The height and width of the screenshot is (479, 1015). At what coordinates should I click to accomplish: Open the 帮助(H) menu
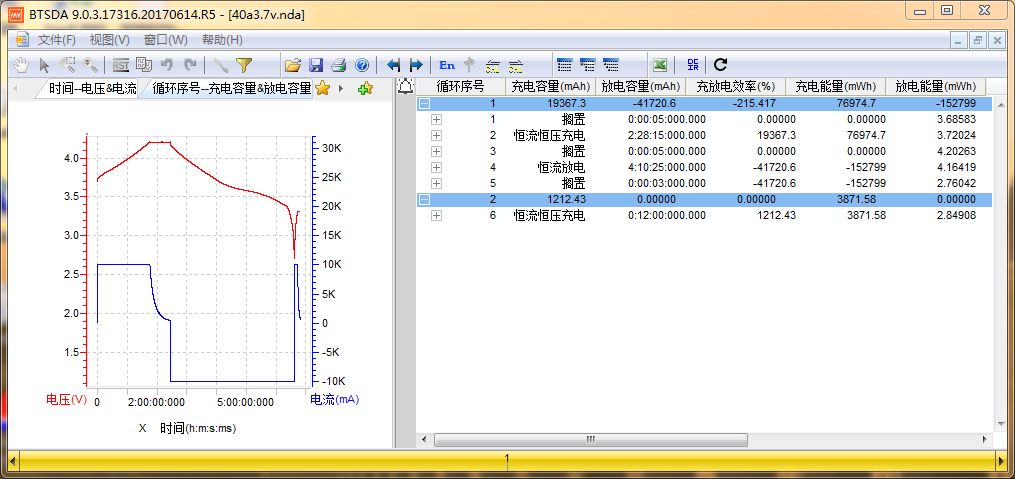point(222,39)
